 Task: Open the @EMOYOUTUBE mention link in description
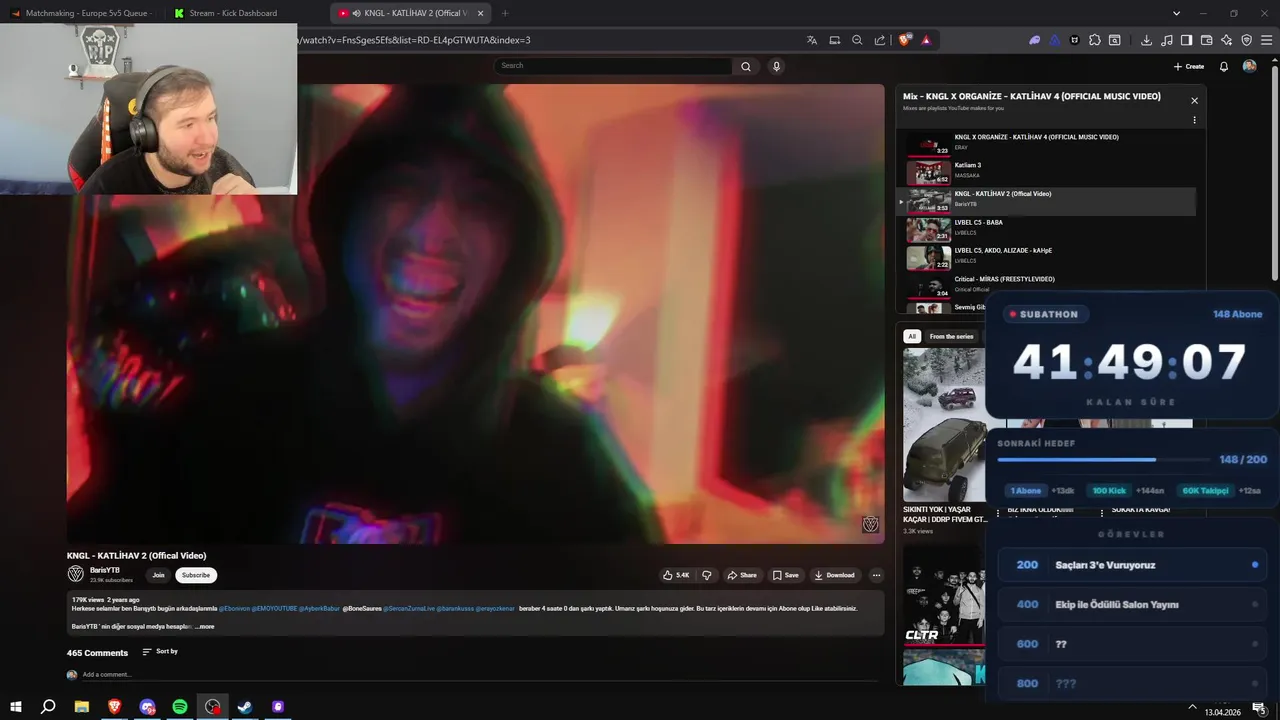click(x=274, y=608)
